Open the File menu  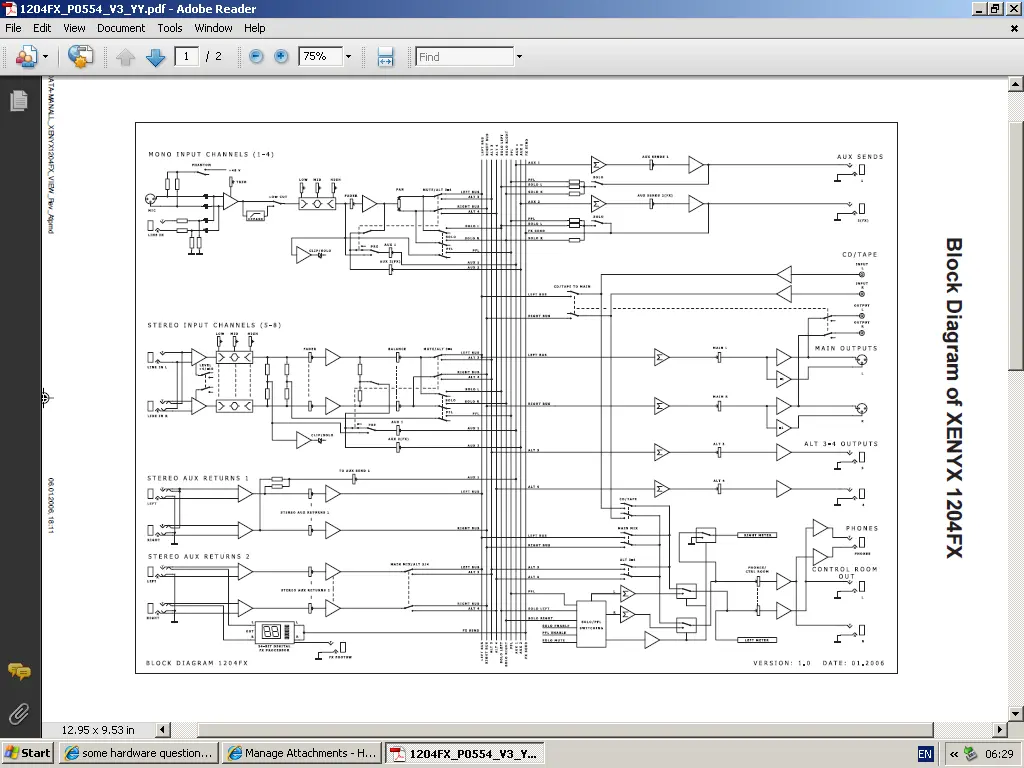pos(13,28)
